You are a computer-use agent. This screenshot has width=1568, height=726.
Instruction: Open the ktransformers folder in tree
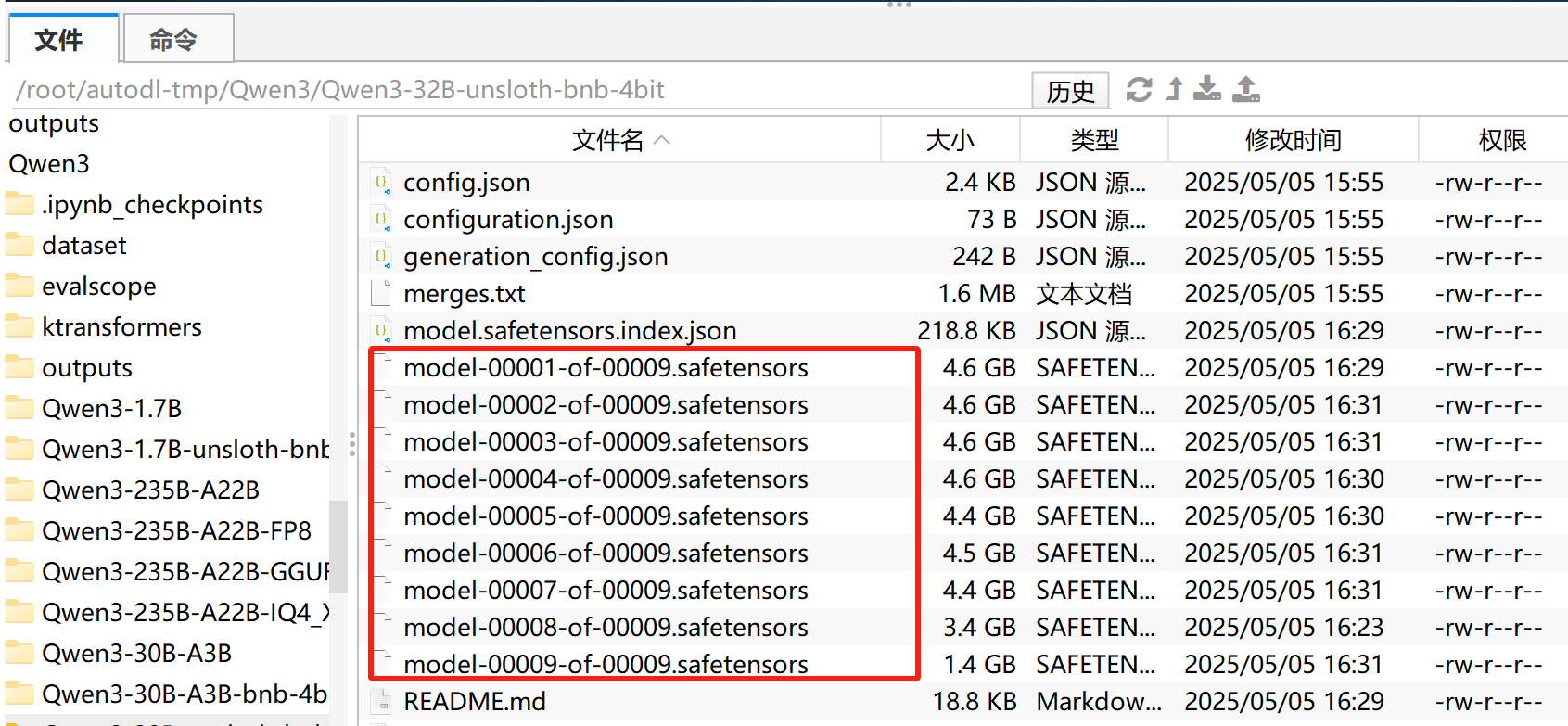point(121,327)
